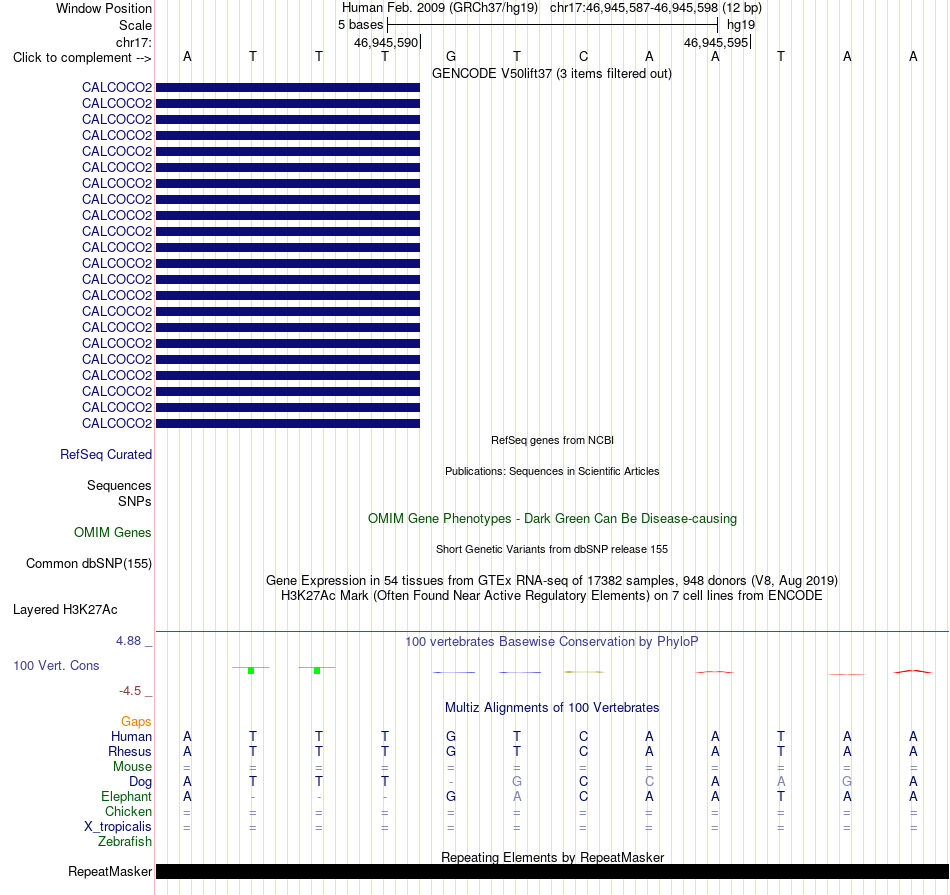Viewport: 950px width, 895px height.
Task: Click 'Multiz Alignments of 100 Vertebrates' title
Action: 552,708
